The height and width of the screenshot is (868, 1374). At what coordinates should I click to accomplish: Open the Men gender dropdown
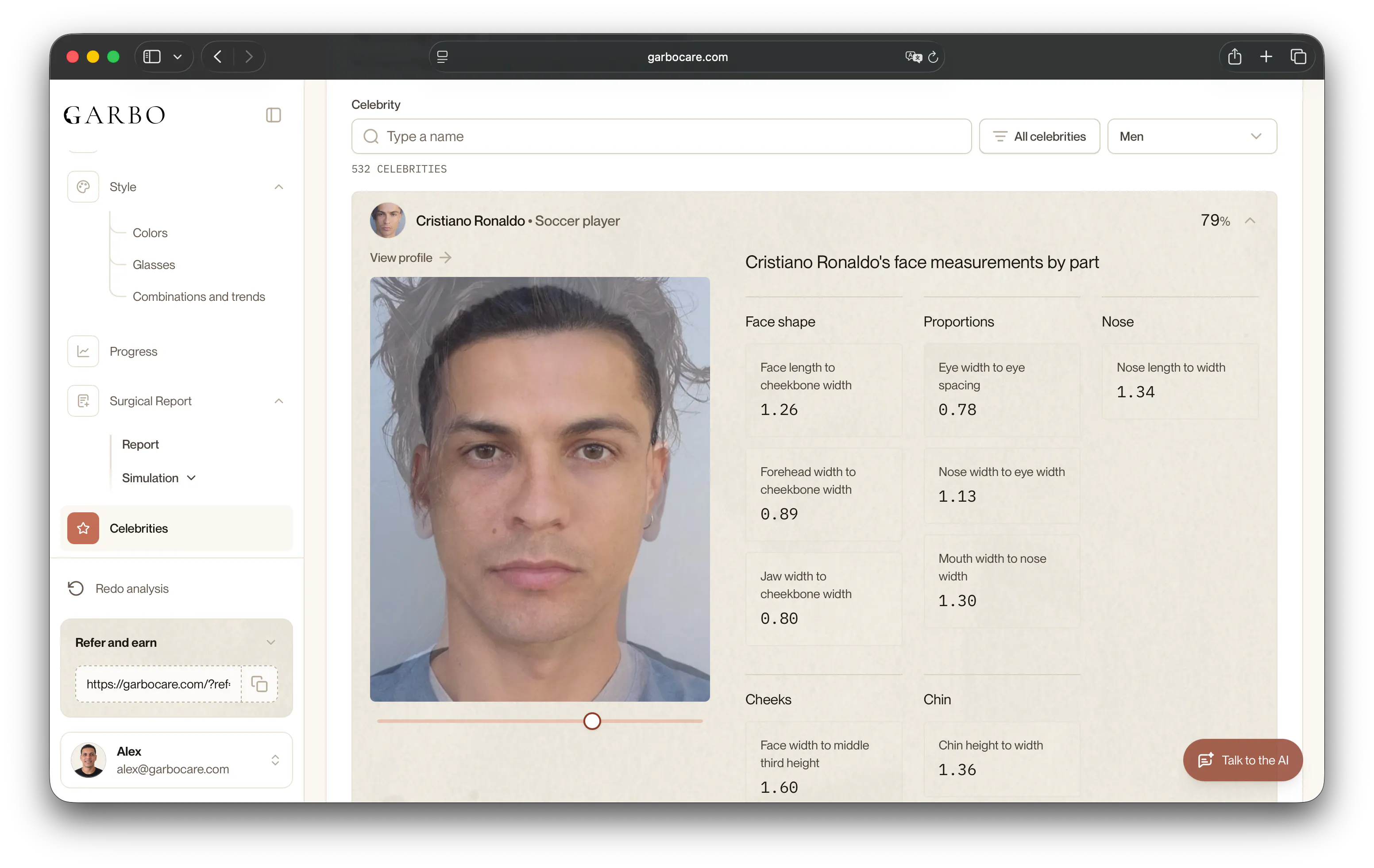tap(1192, 136)
